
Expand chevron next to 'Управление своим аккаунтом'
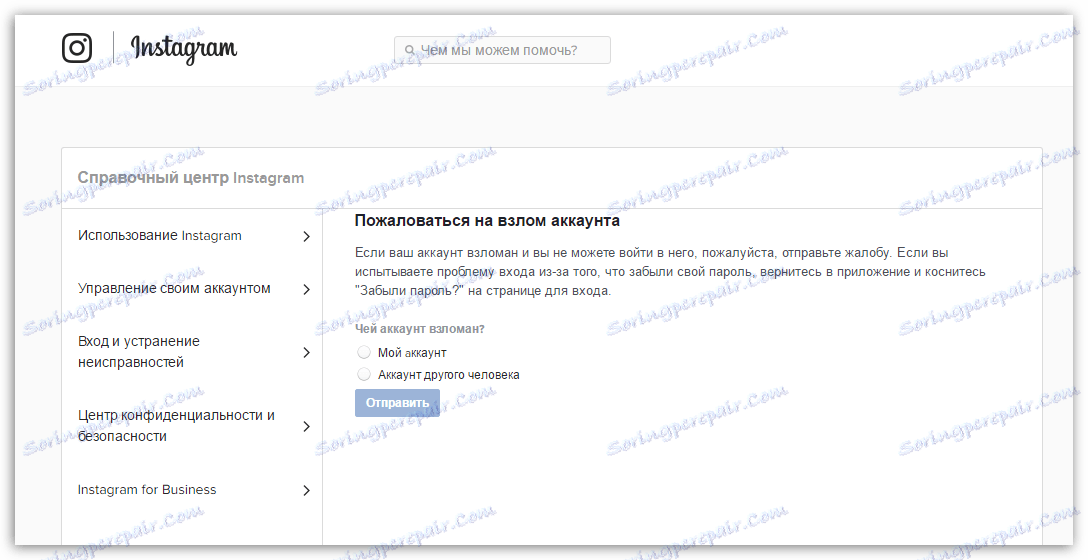pos(307,289)
